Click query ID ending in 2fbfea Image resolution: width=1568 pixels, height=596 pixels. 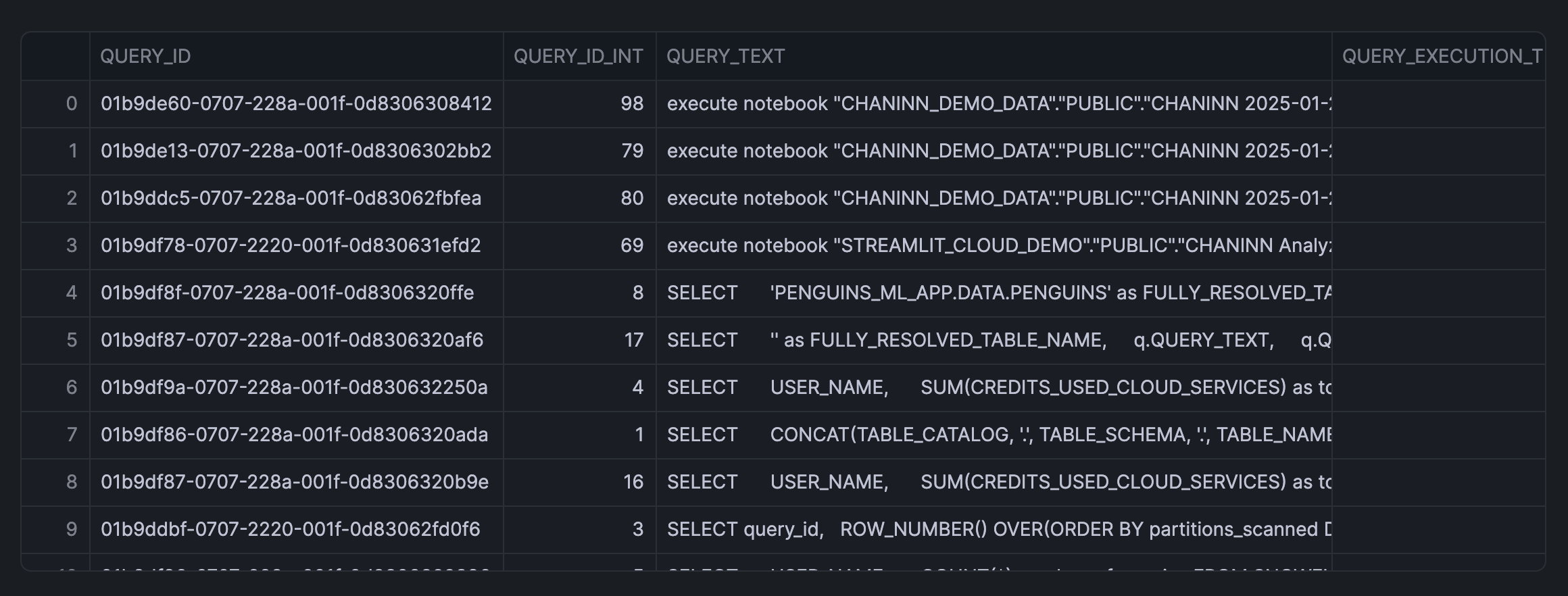291,198
